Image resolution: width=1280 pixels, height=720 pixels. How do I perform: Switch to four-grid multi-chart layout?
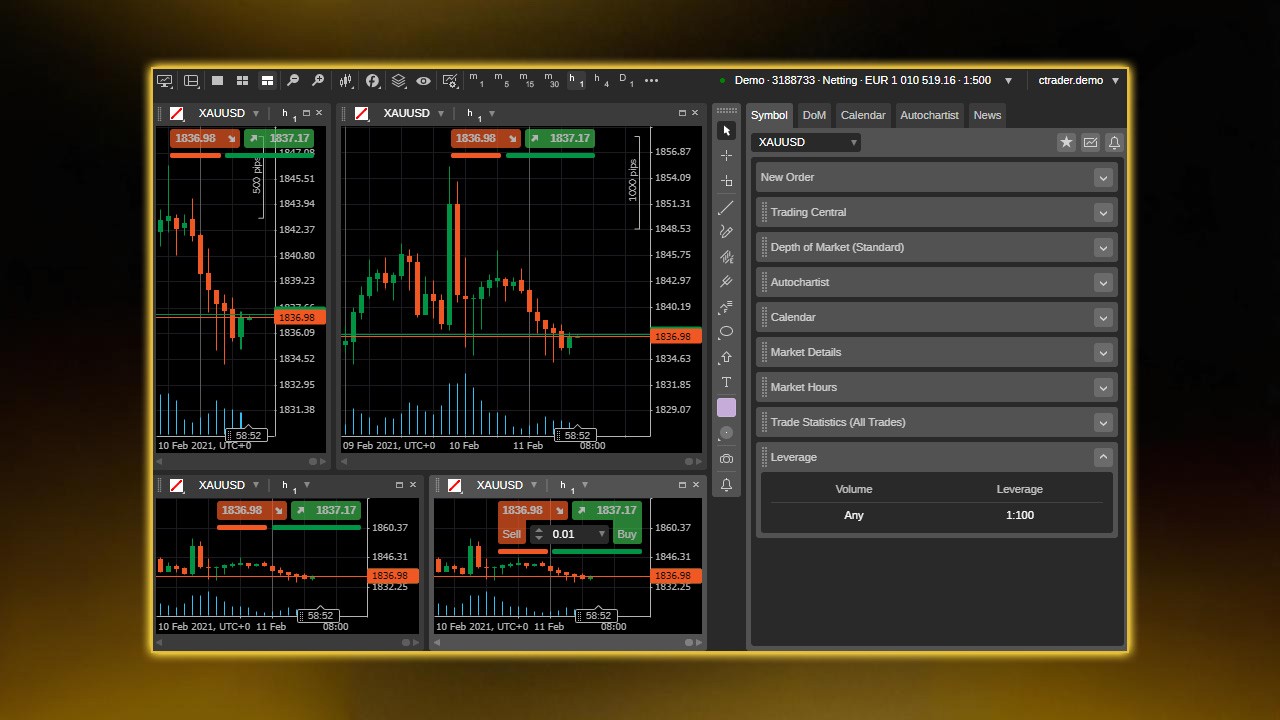click(242, 81)
